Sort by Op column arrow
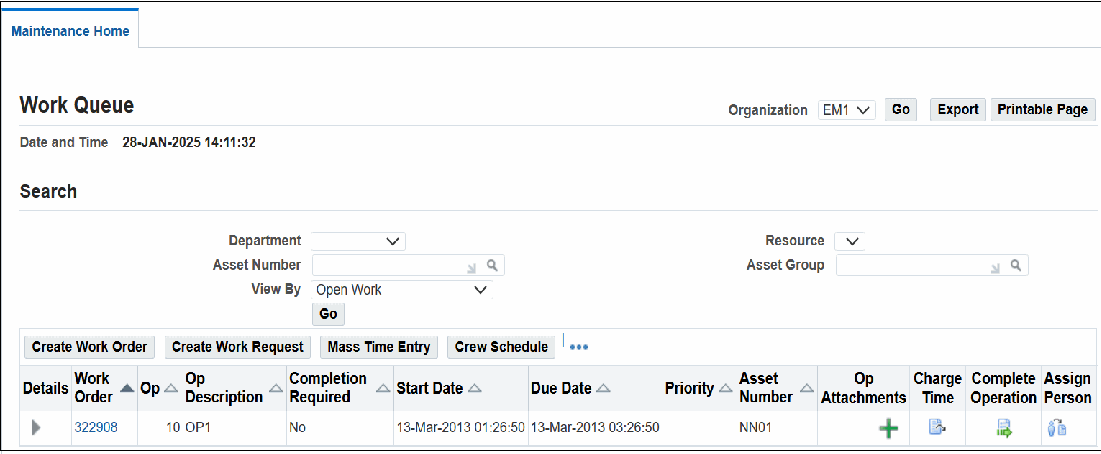This screenshot has width=1101, height=454. 171,388
